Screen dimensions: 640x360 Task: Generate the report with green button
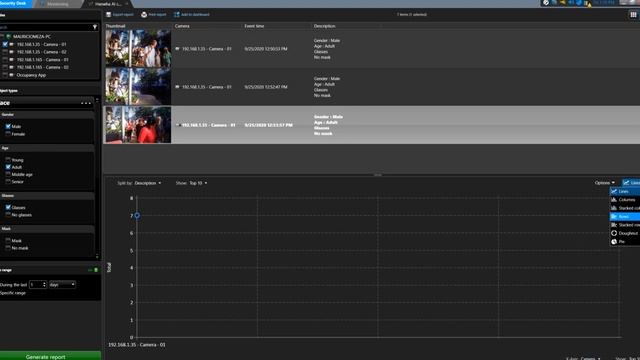(x=50, y=356)
